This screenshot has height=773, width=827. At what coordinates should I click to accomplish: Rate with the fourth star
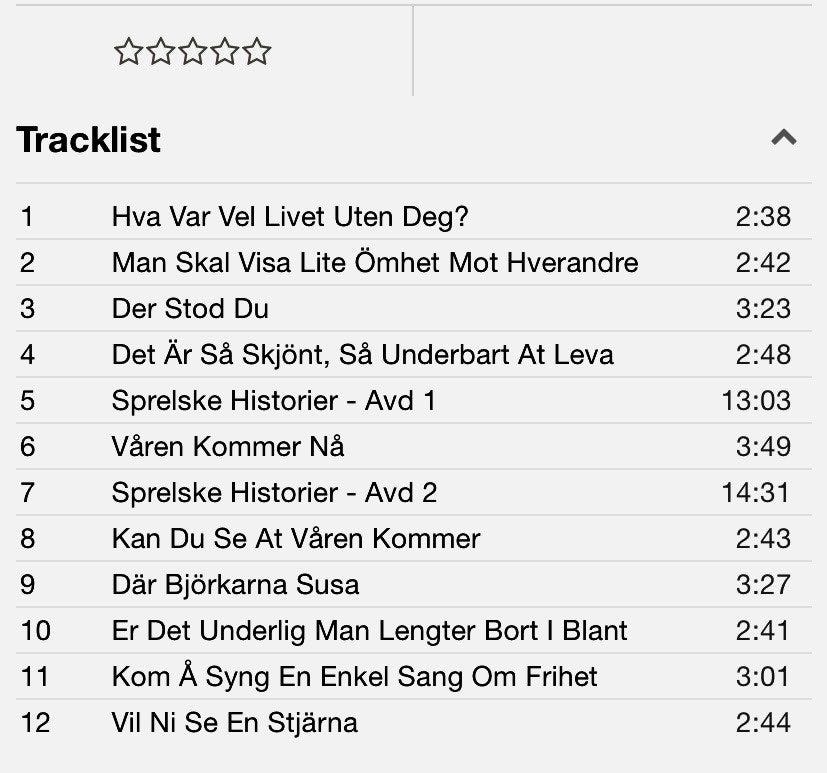[225, 52]
